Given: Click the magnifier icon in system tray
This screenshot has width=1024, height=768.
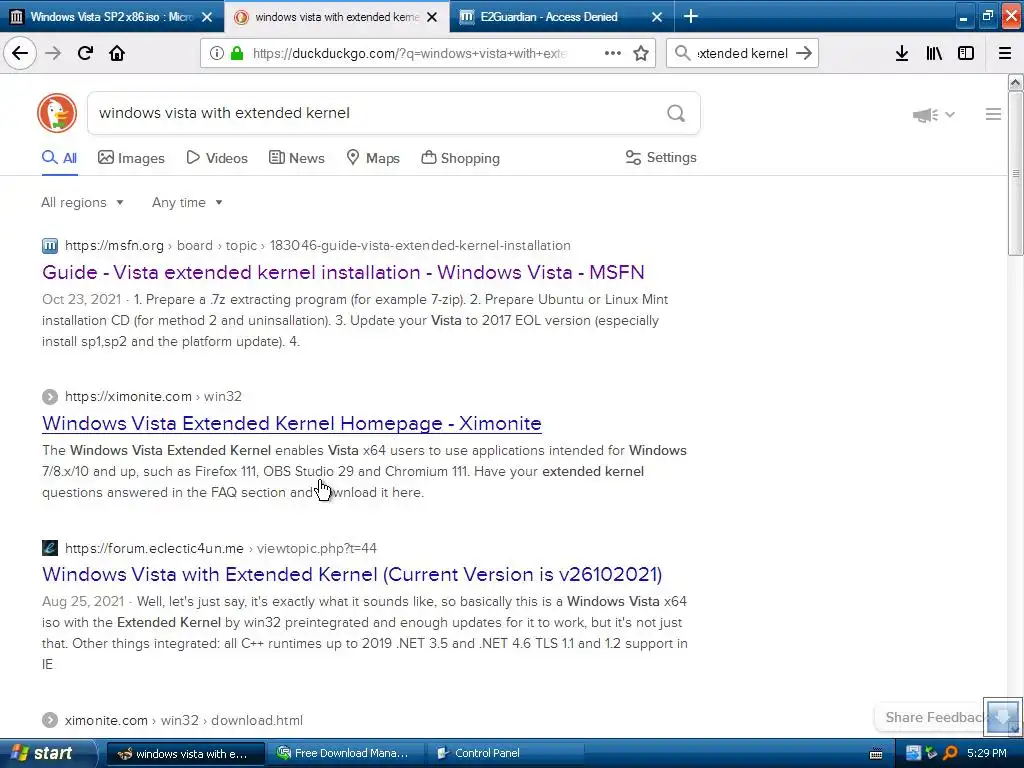Looking at the screenshot, I should coord(951,753).
